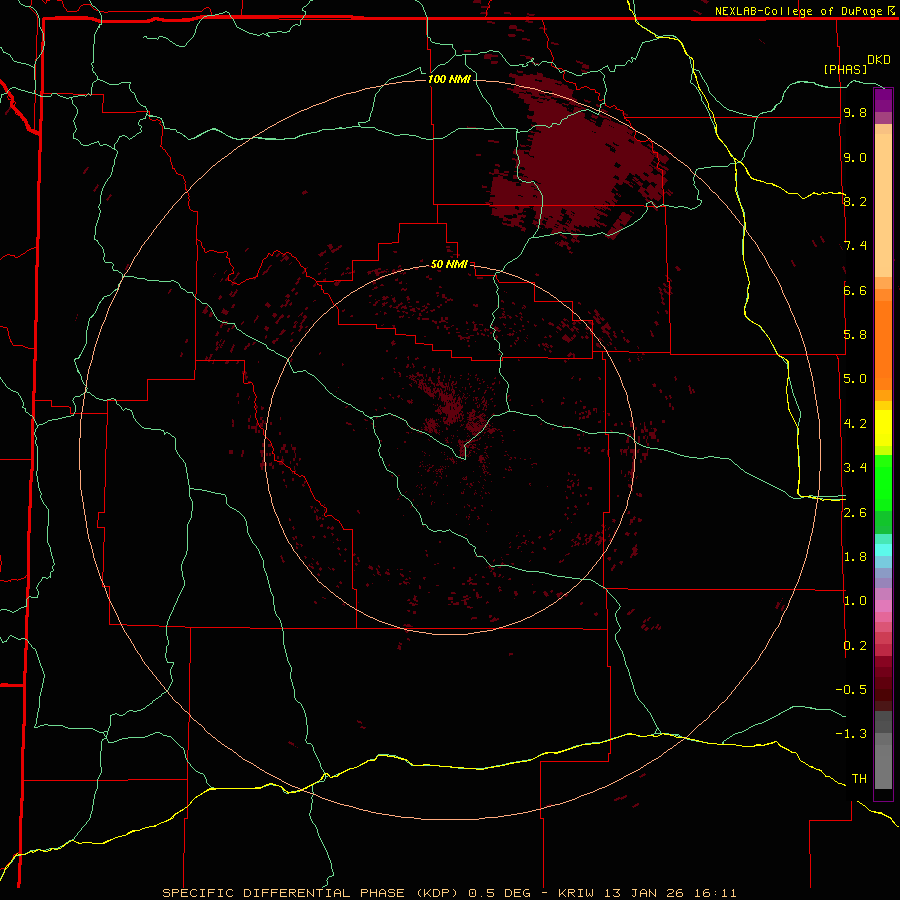This screenshot has height=900, width=900.
Task: Click the 6.6 scale value label
Action: pyautogui.click(x=855, y=290)
